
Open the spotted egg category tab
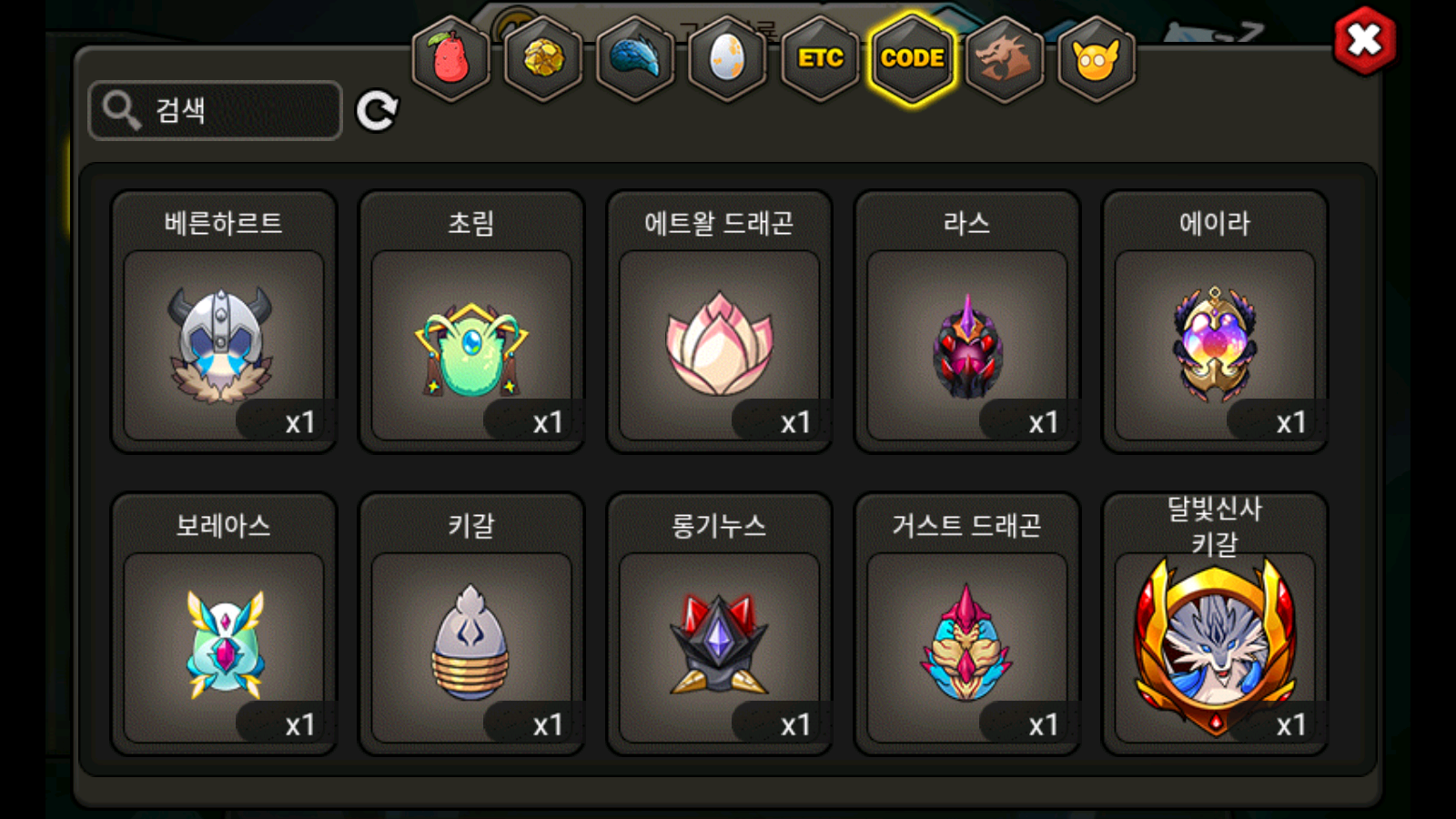pos(727,59)
